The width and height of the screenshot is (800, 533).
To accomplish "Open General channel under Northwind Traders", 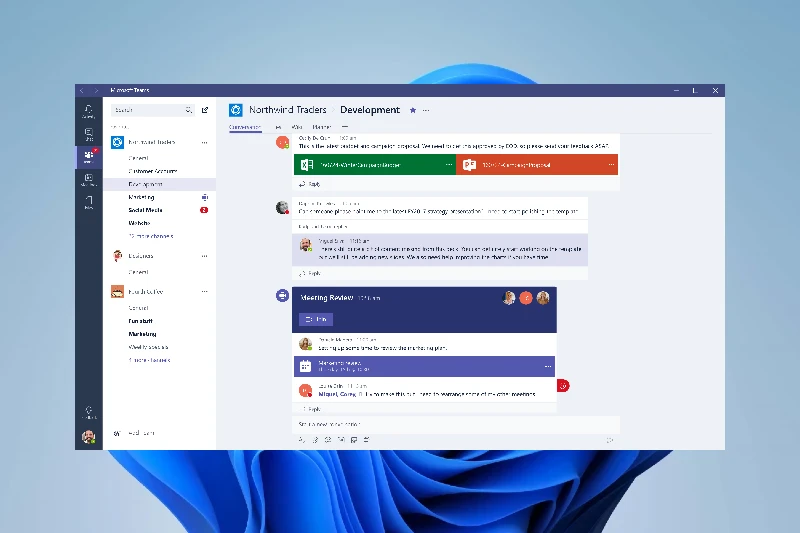I will (x=138, y=158).
